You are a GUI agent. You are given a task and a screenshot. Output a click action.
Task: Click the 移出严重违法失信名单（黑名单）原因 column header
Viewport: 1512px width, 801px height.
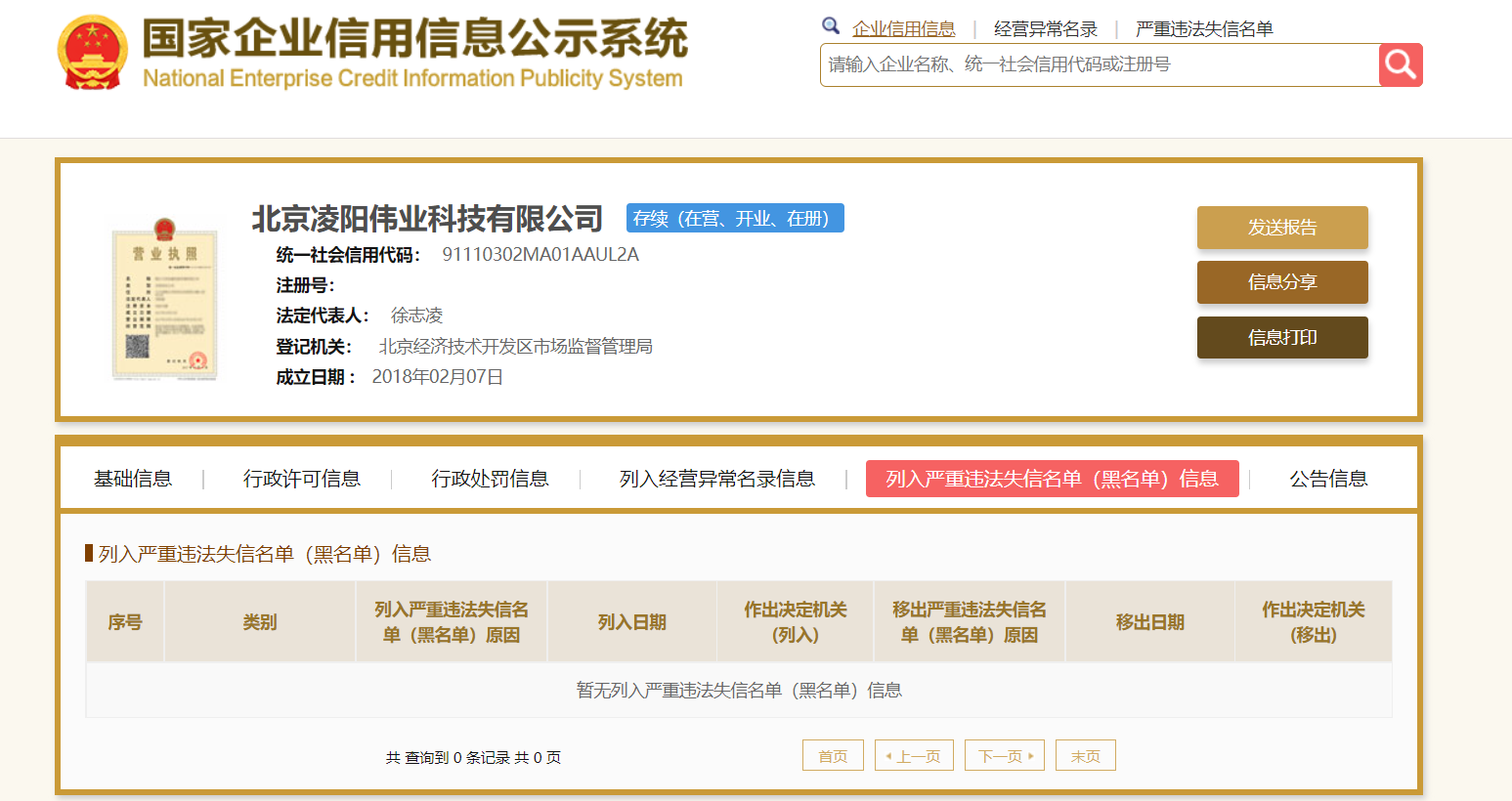click(x=970, y=622)
